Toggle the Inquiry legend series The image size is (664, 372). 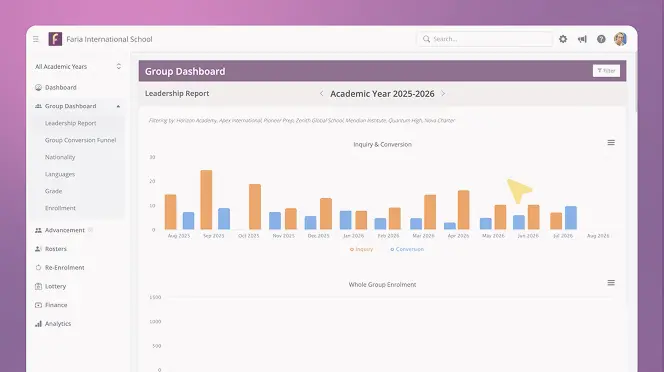coord(361,249)
